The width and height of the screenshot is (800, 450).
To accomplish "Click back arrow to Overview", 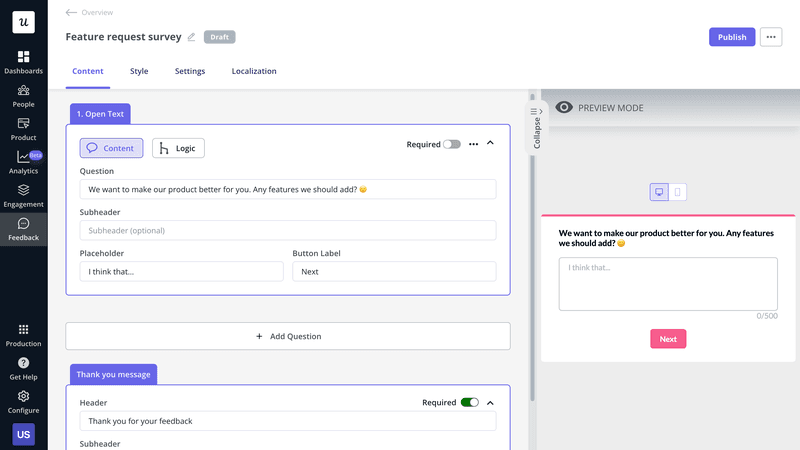I will coord(71,12).
